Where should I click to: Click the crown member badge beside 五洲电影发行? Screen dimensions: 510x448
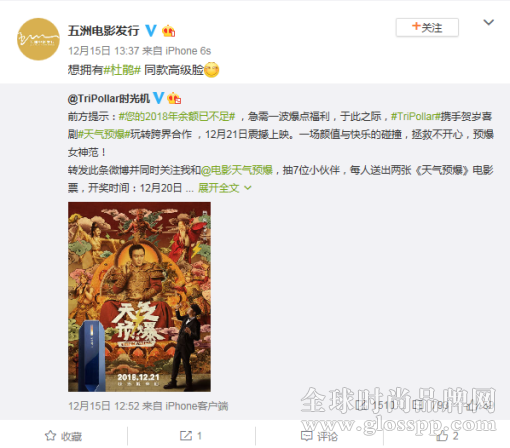pos(169,31)
